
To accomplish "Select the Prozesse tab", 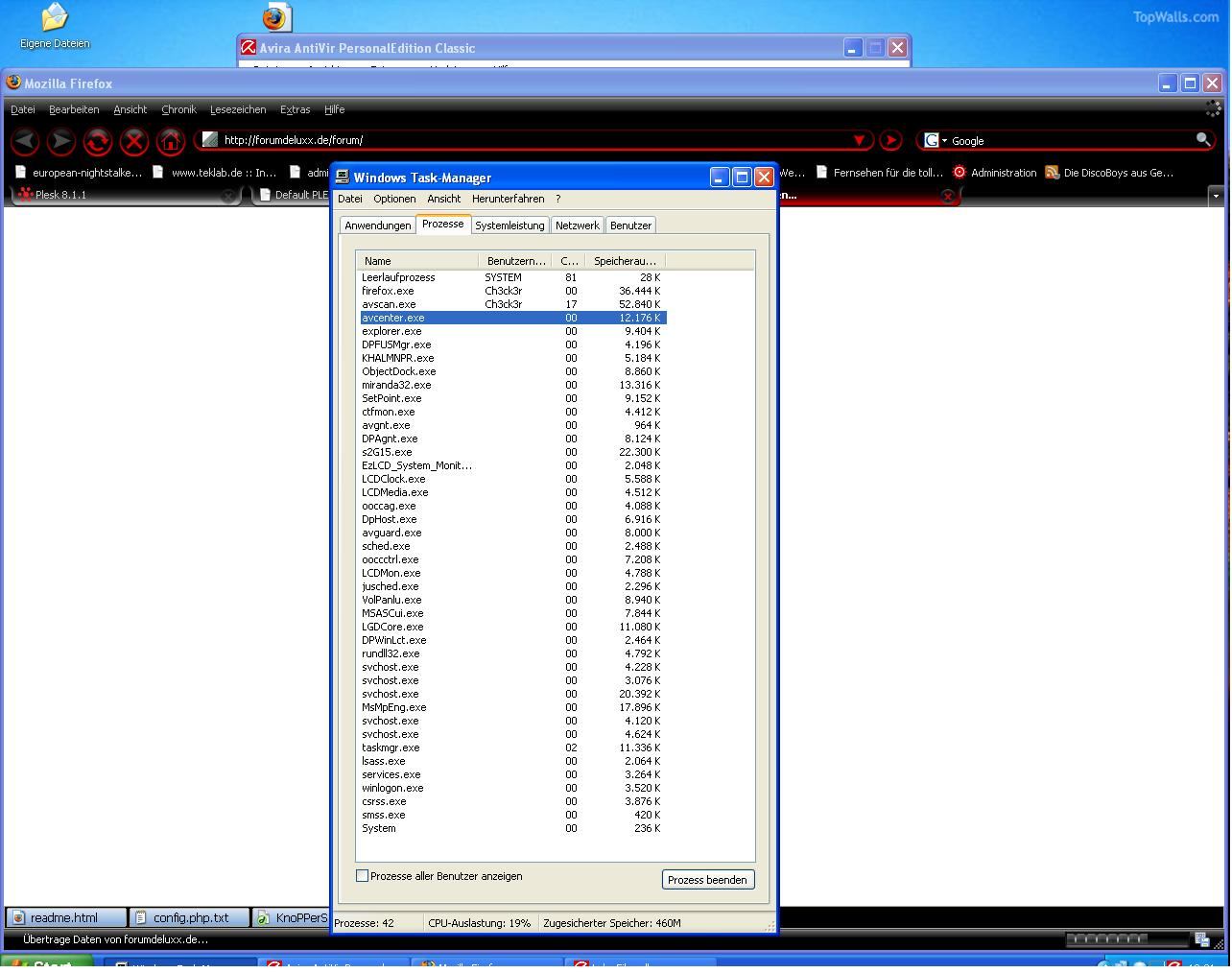I will point(443,224).
